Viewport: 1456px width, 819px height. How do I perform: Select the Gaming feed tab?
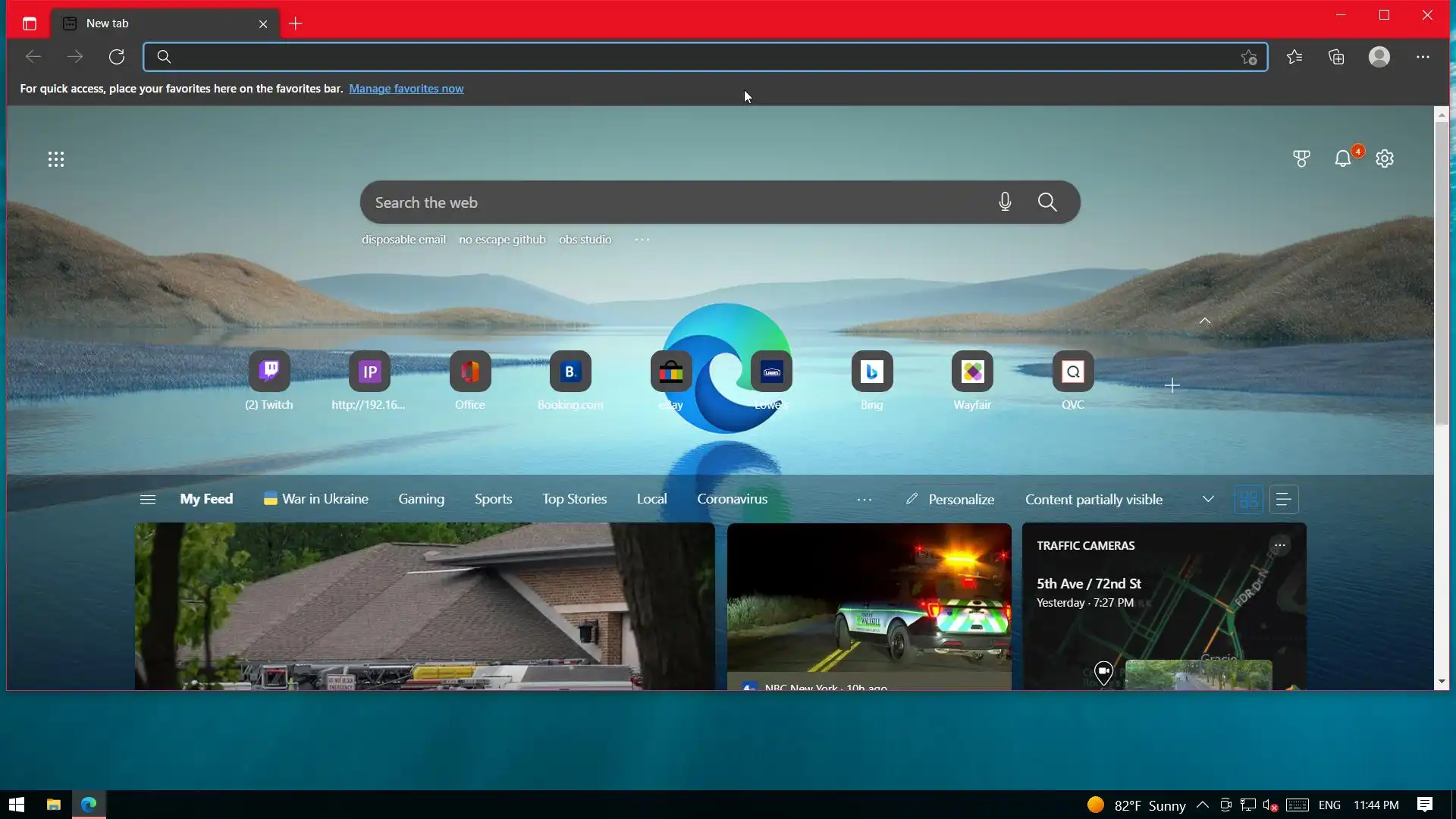(421, 499)
